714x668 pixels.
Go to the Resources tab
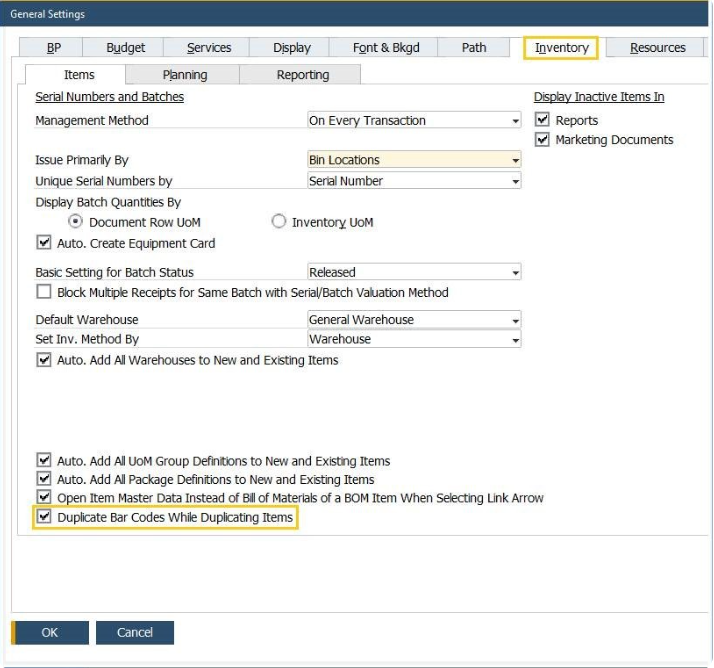coord(657,48)
